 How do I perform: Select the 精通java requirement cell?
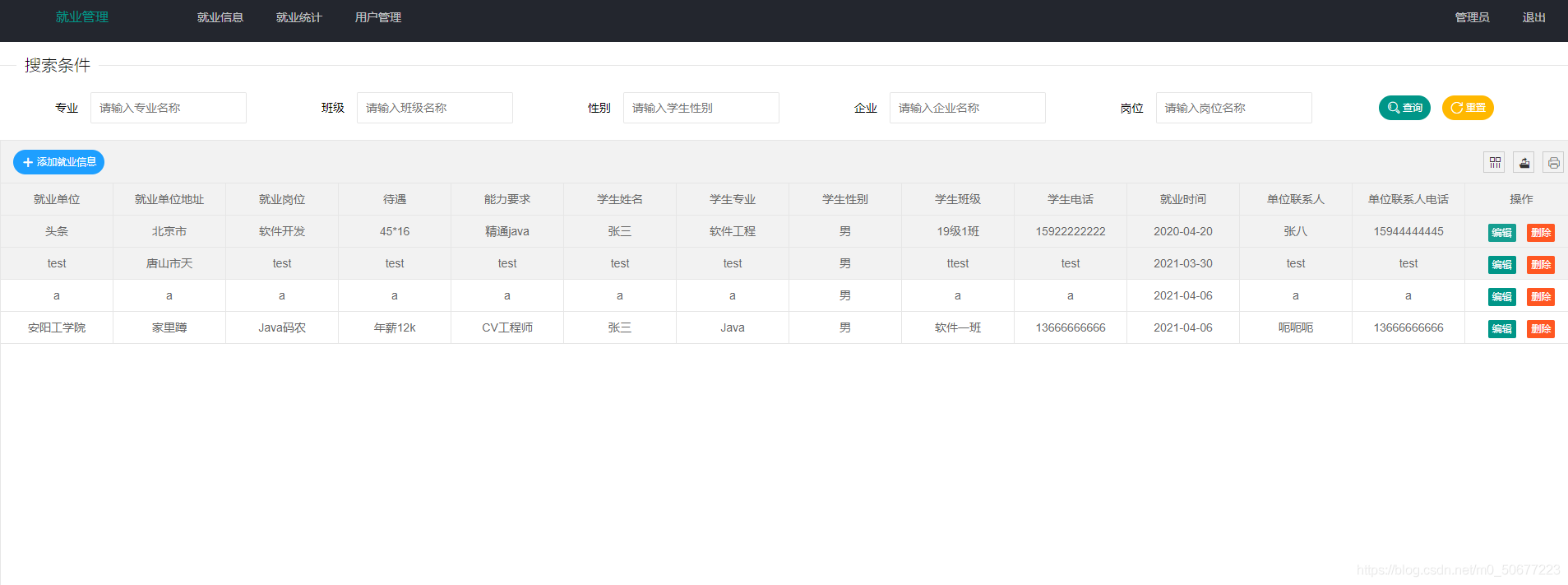coord(507,231)
